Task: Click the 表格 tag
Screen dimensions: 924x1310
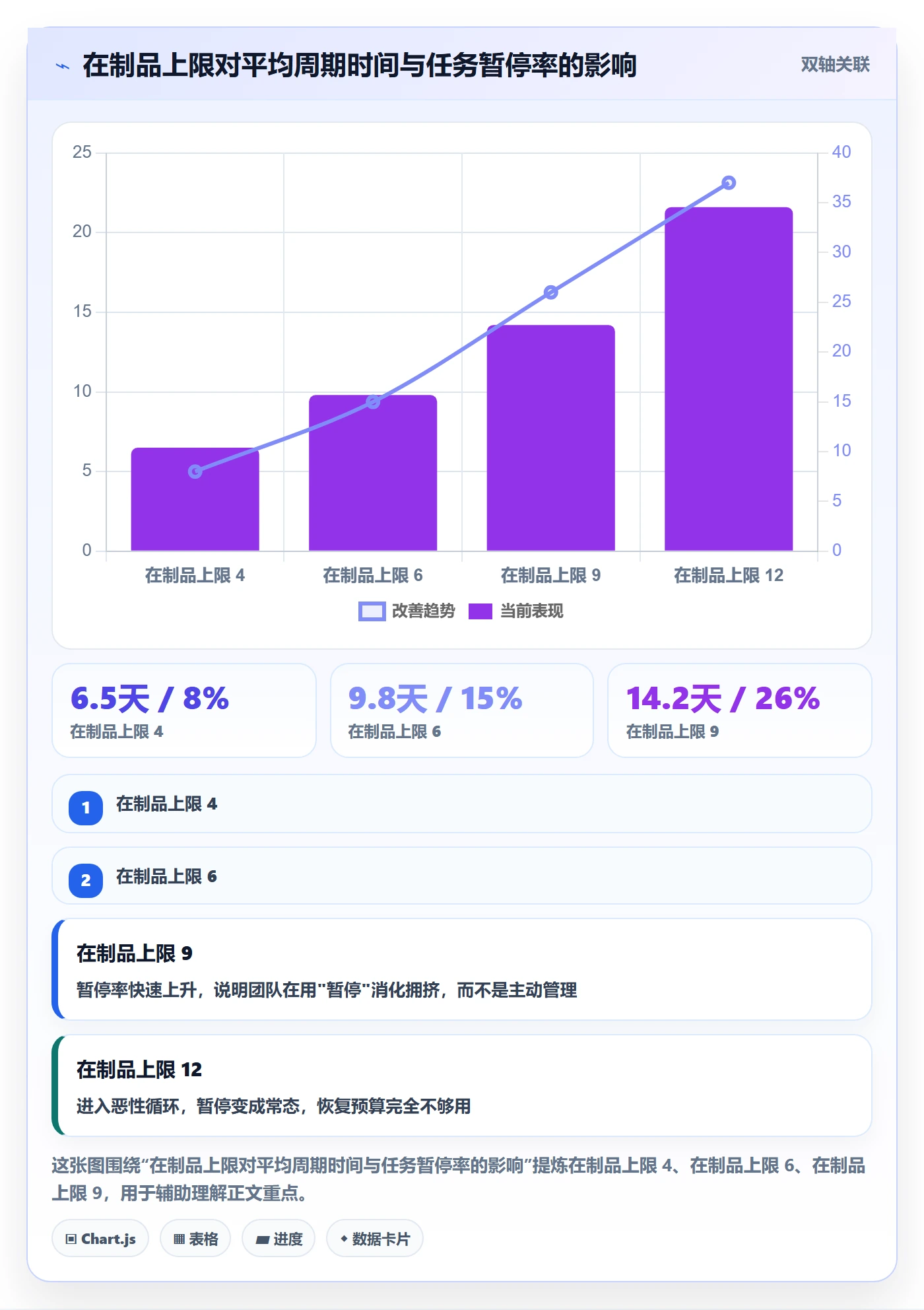Action: click(195, 1239)
